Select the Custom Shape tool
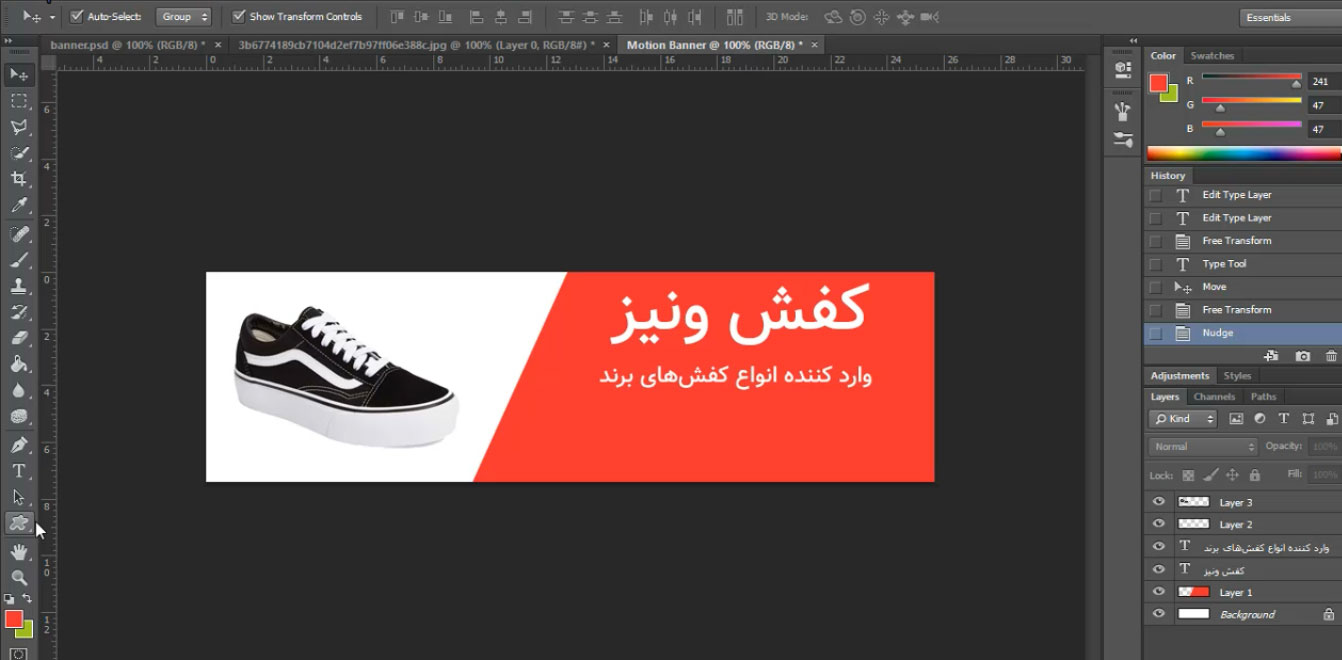The width and height of the screenshot is (1342, 660). (x=18, y=523)
